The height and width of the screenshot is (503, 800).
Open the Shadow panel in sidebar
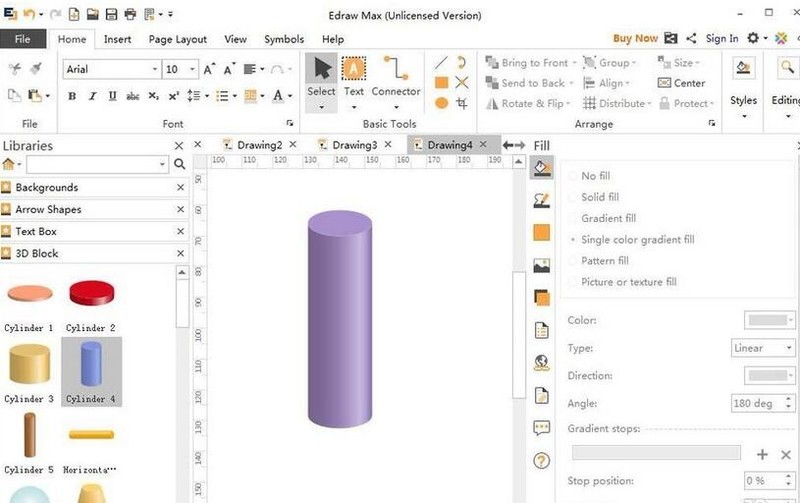(541, 297)
